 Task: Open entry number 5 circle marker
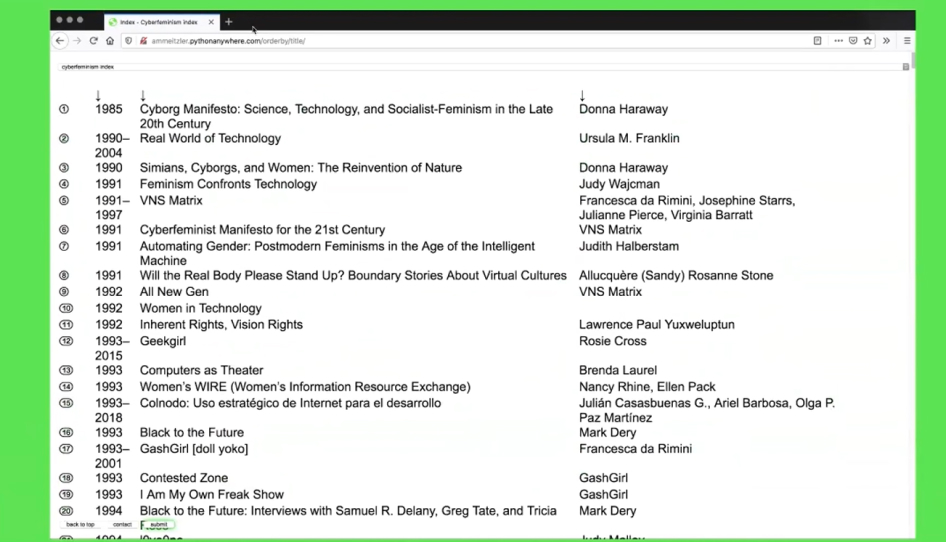pos(64,200)
